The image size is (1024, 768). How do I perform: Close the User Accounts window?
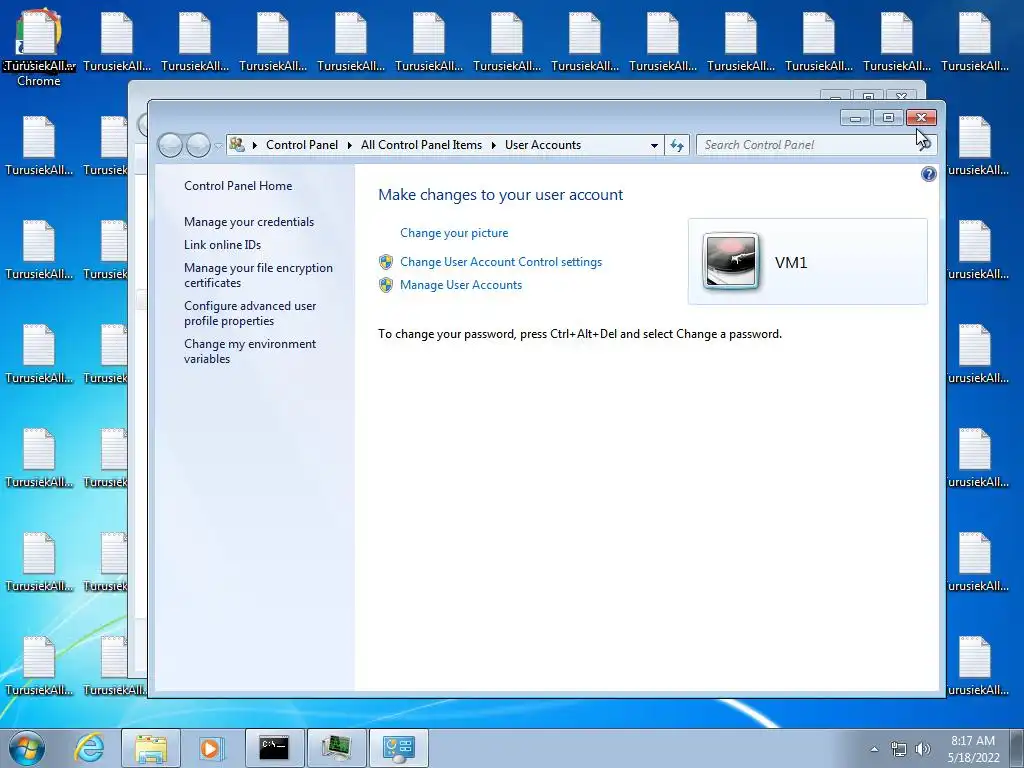coord(921,118)
